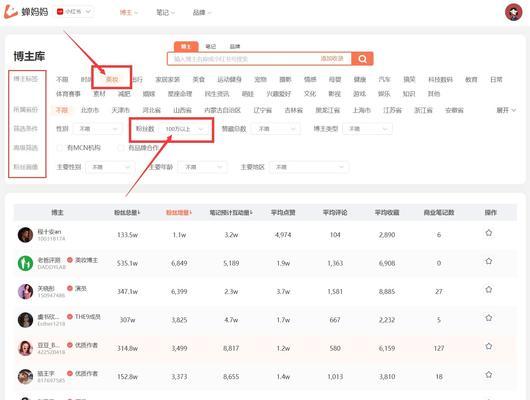Viewport: 530px width, 400px height.
Task: Check the 有品牌合作 checkbox
Action: point(121,148)
